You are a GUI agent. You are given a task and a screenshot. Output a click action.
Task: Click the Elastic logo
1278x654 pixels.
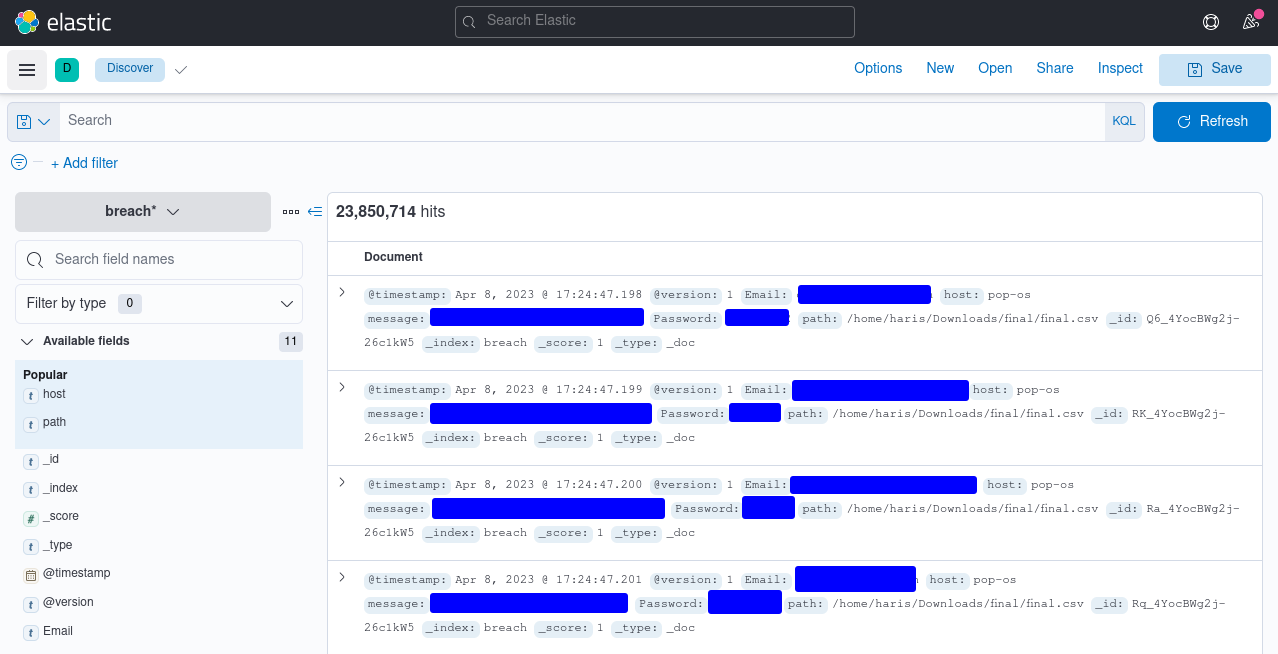(63, 22)
